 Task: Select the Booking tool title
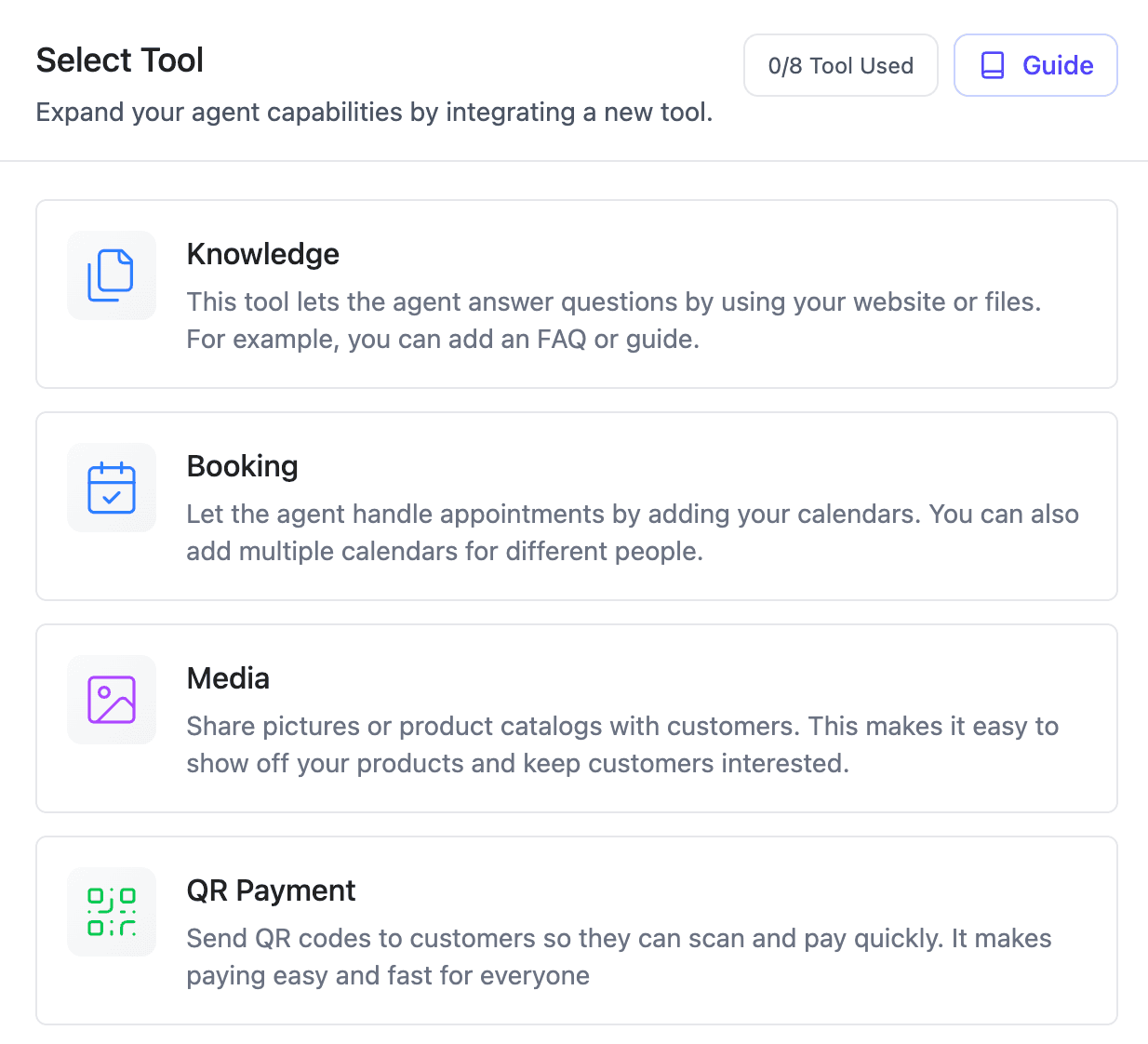pyautogui.click(x=242, y=466)
